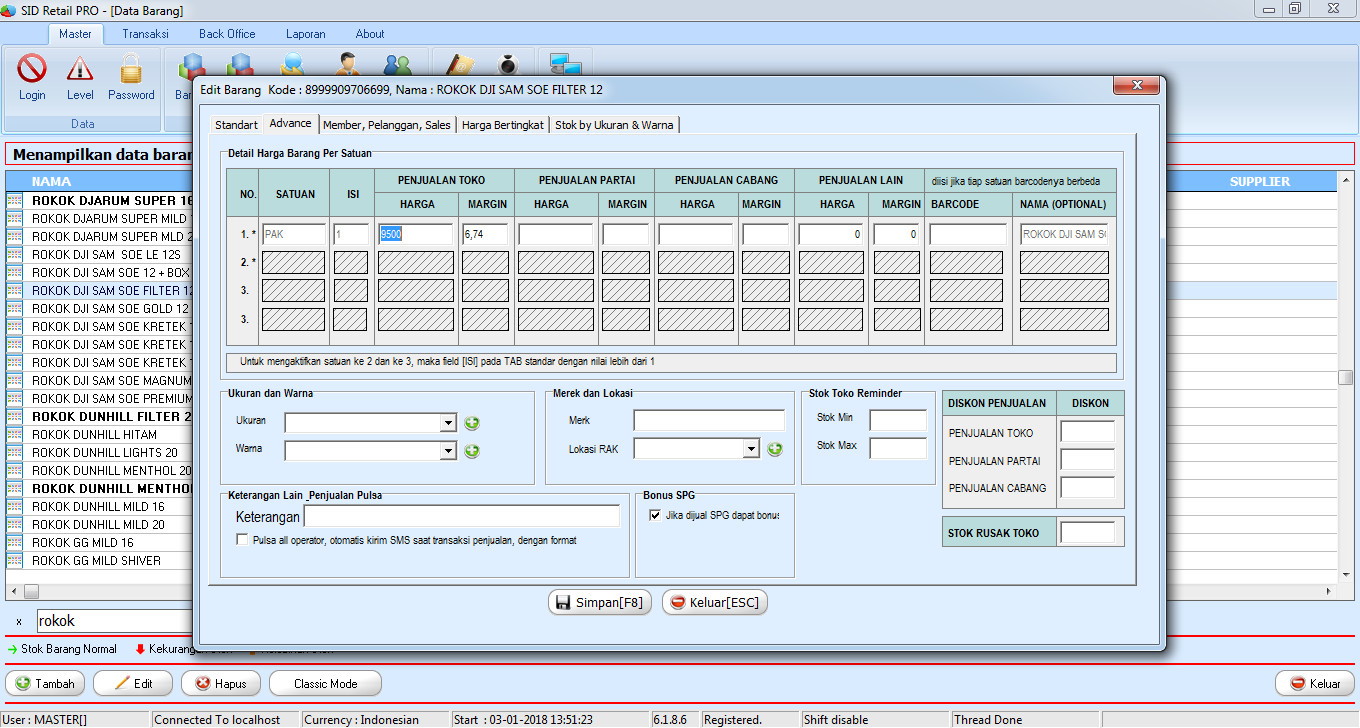Click the green plus next to Ukuran
The width and height of the screenshot is (1360, 728).
point(472,423)
